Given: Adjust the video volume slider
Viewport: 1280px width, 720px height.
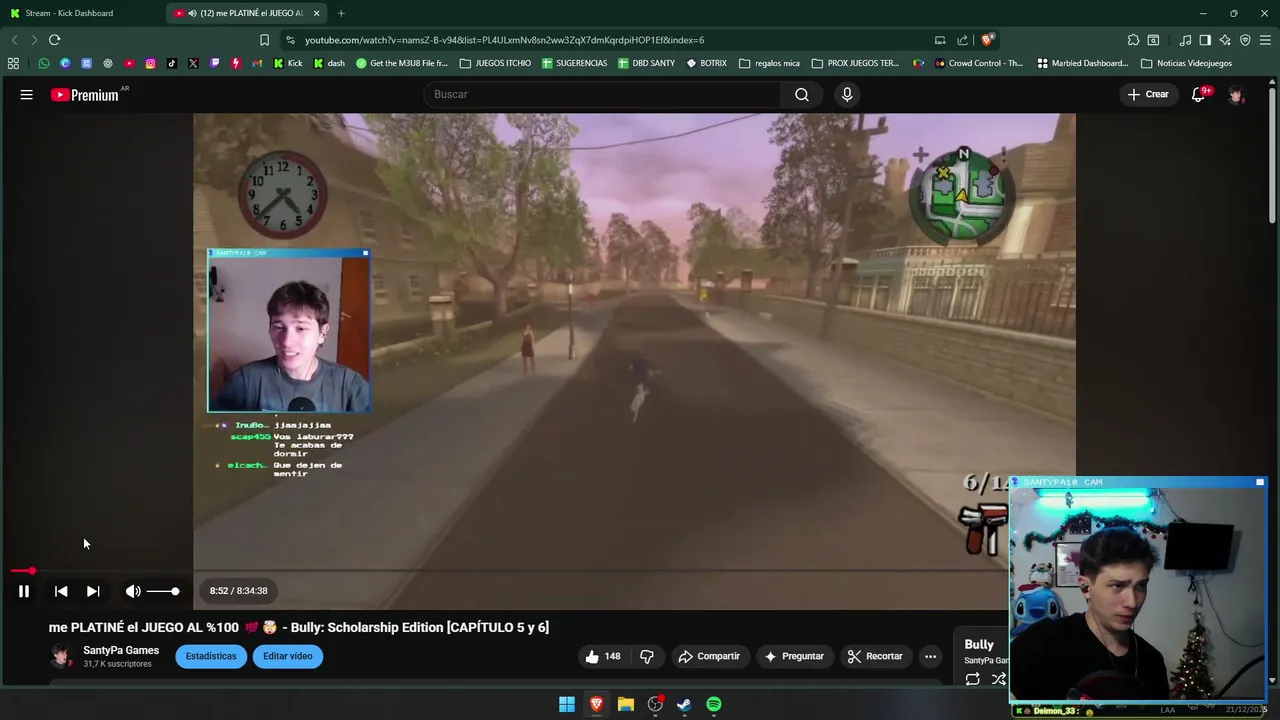Looking at the screenshot, I should pos(163,591).
